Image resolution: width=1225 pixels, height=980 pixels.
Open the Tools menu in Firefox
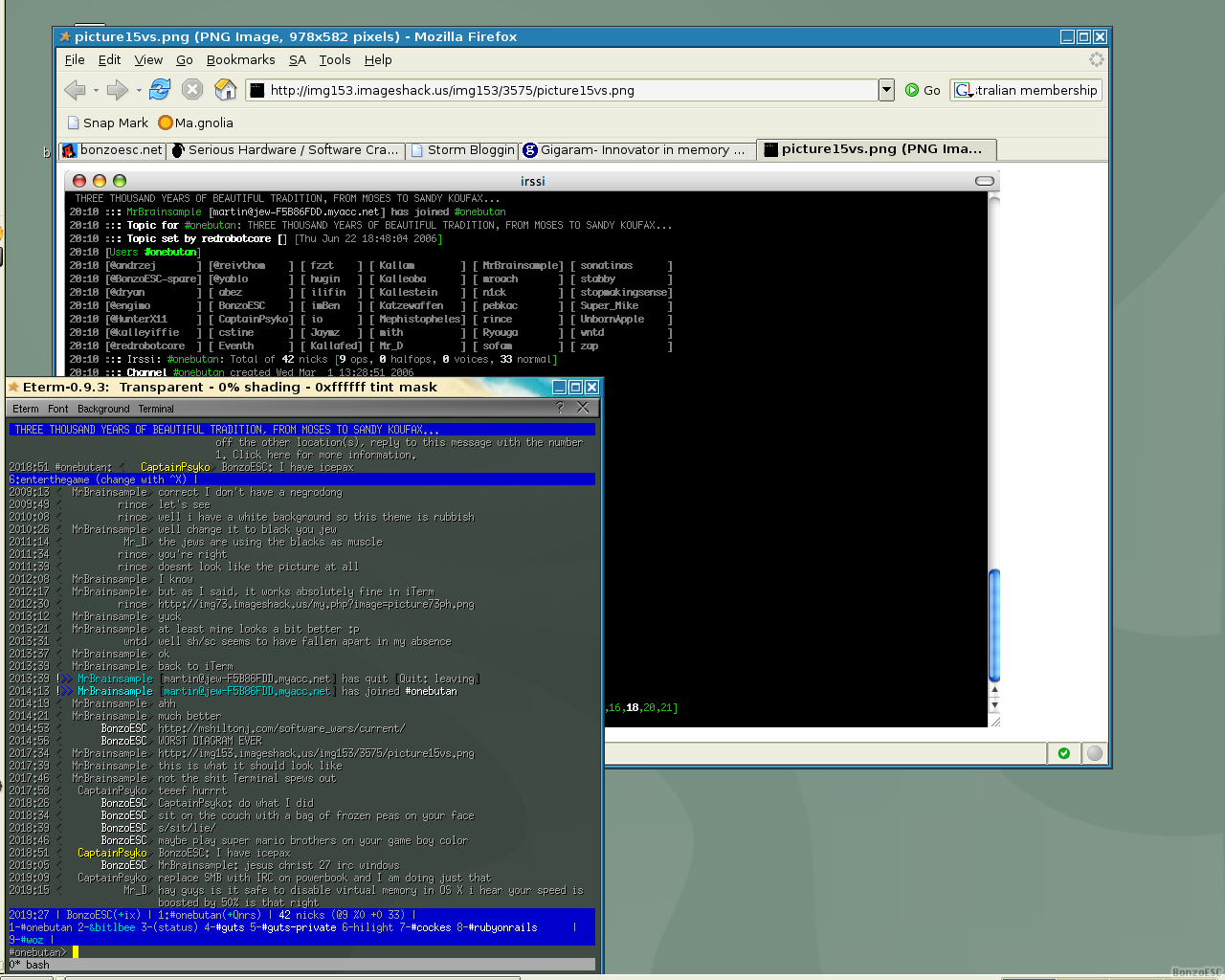335,59
